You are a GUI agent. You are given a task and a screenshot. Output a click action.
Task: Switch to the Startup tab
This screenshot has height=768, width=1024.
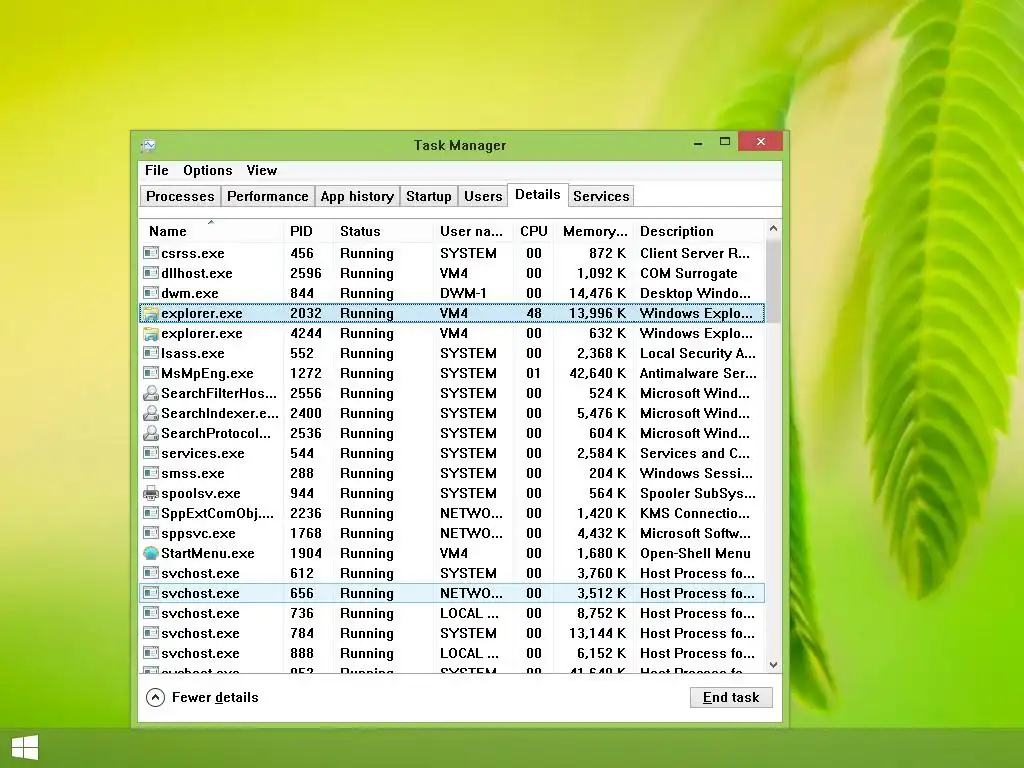coord(428,196)
